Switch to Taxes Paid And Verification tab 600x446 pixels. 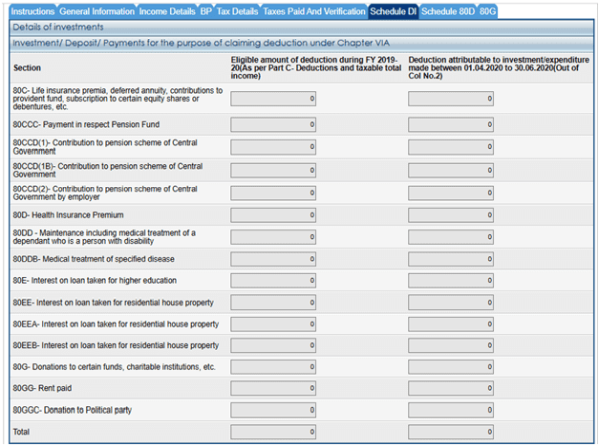tap(313, 11)
